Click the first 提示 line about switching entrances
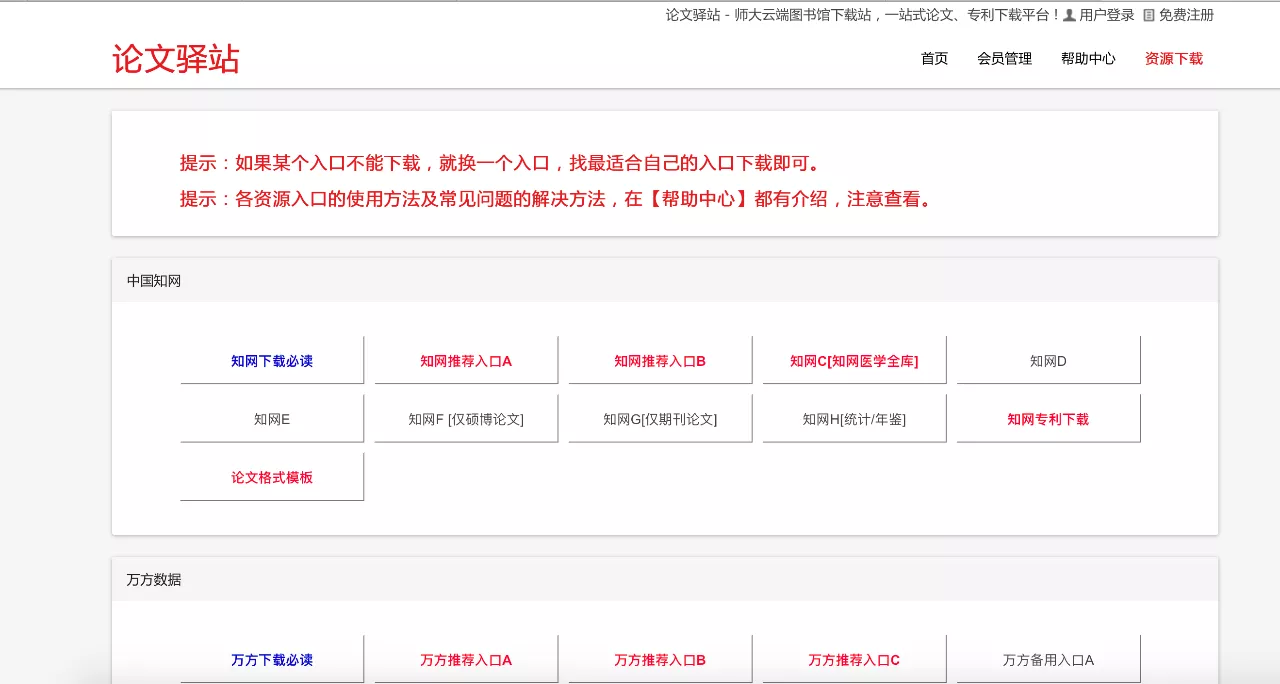 (502, 163)
